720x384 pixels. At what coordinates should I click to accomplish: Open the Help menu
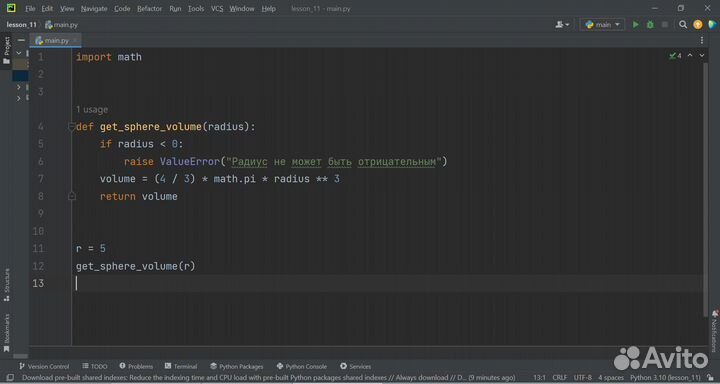click(x=269, y=8)
